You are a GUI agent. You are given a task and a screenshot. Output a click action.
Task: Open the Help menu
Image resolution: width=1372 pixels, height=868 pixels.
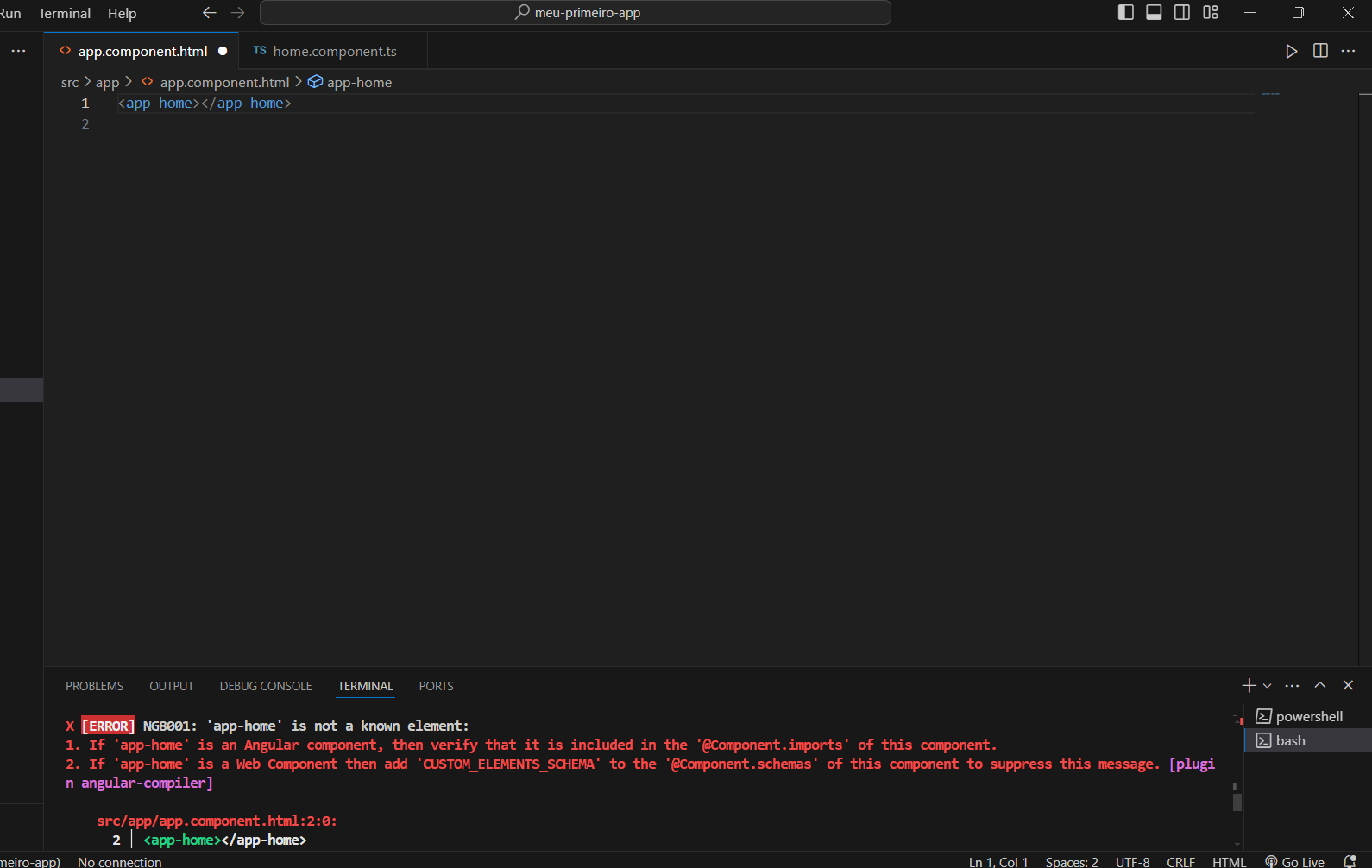tap(122, 14)
